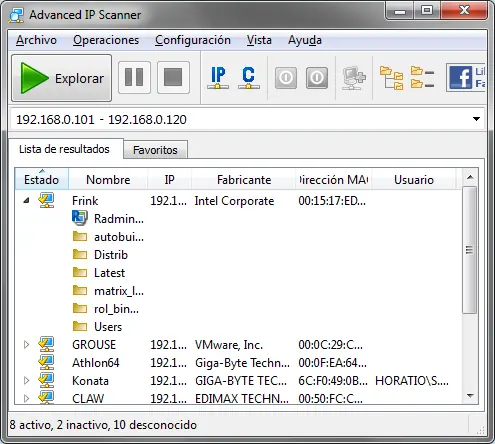The height and width of the screenshot is (444, 495).
Task: Select the GROUSE computer name
Action: point(94,345)
